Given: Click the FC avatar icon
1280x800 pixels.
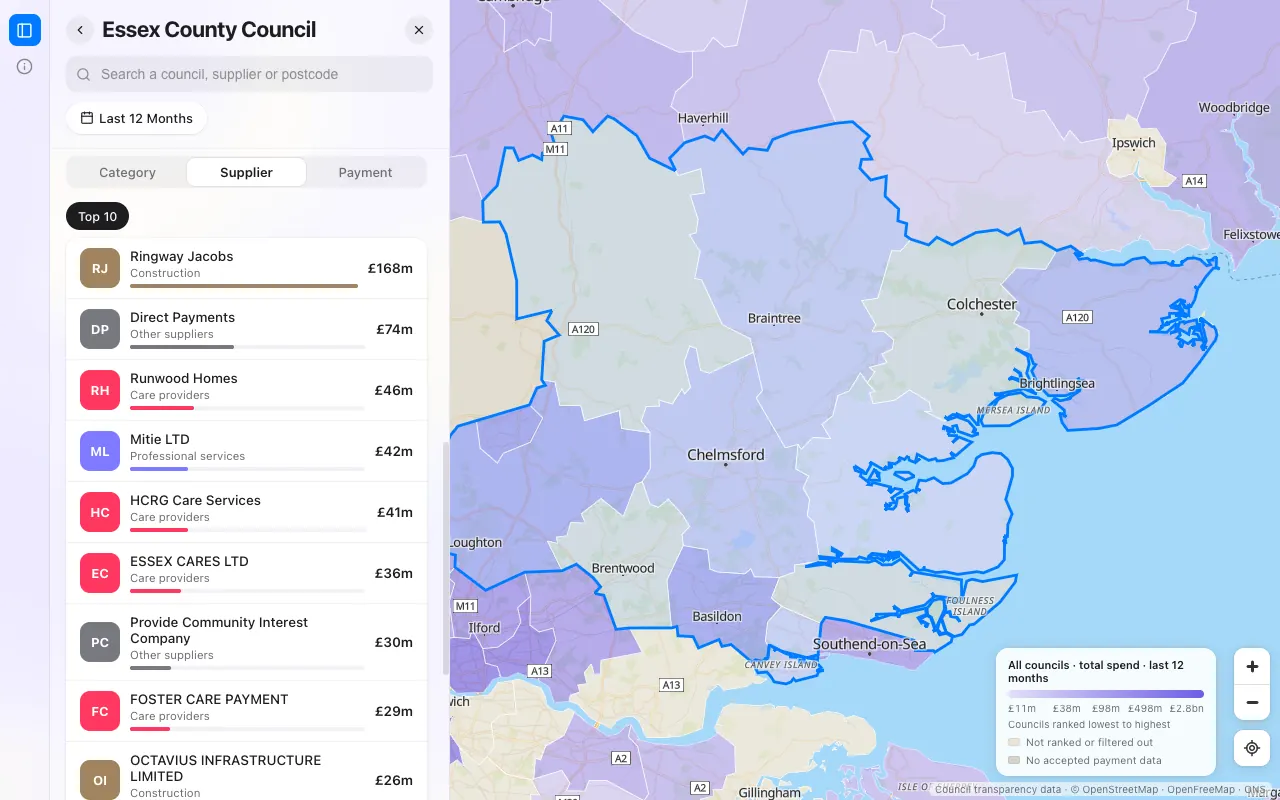Looking at the screenshot, I should pyautogui.click(x=100, y=711).
